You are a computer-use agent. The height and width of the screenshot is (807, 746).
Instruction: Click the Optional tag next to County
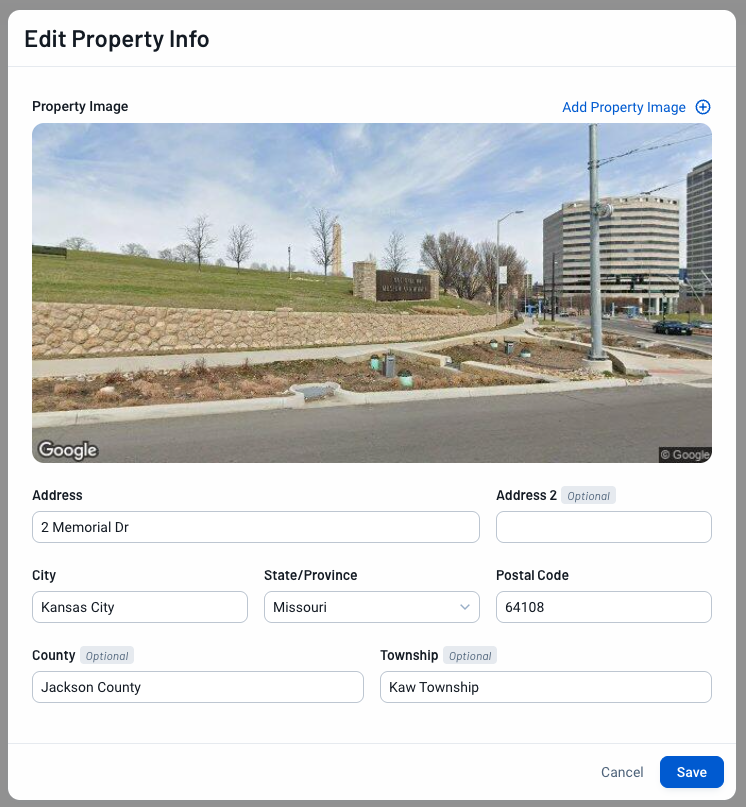(x=107, y=656)
